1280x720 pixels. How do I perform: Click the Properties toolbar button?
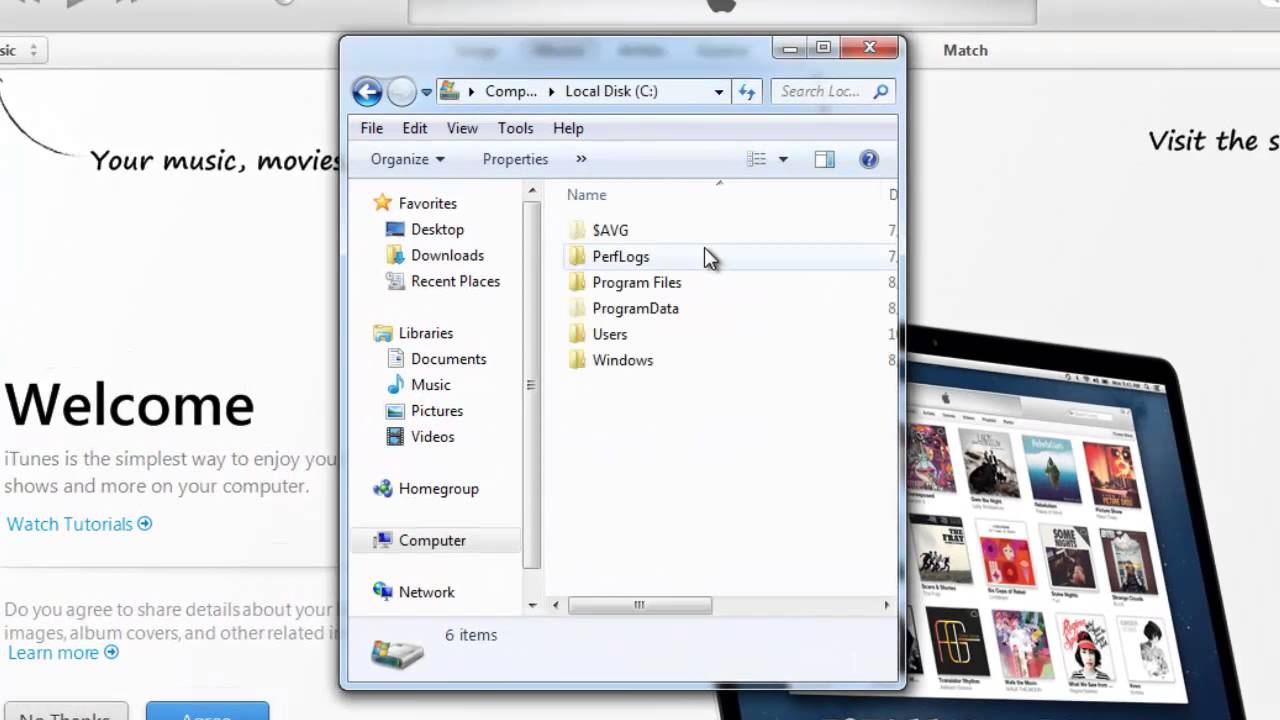click(x=515, y=159)
